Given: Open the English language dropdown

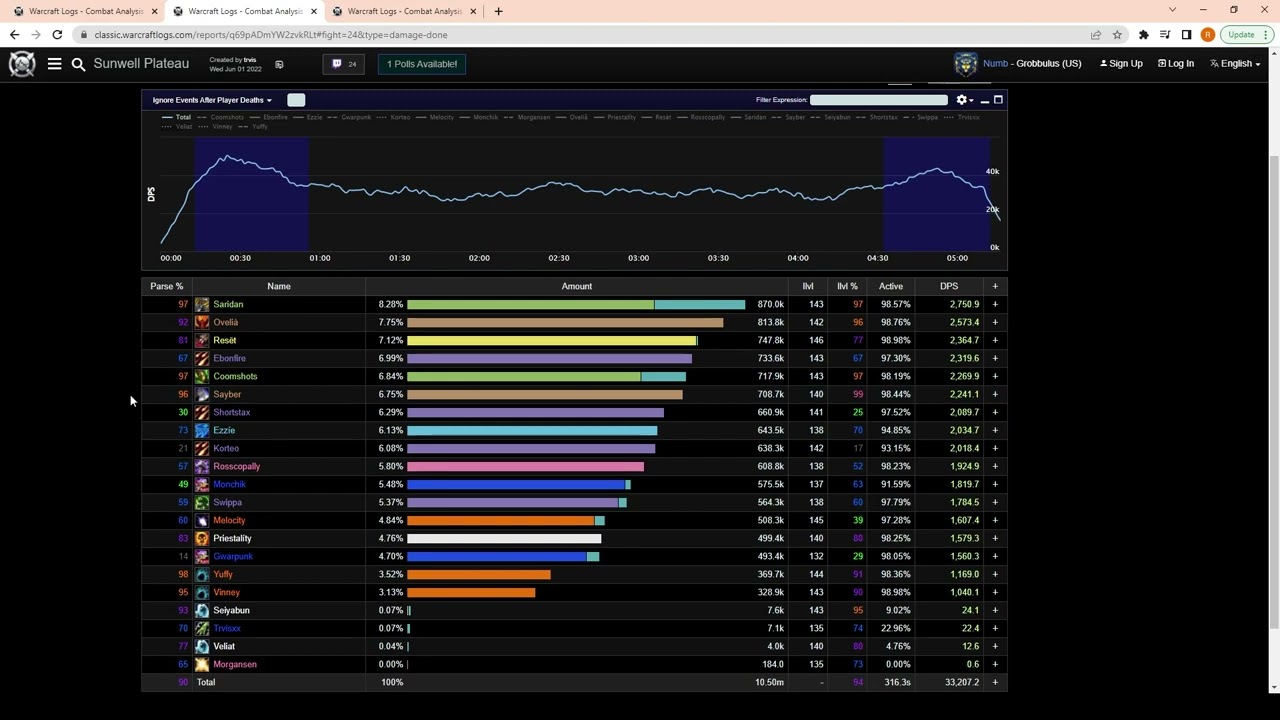Looking at the screenshot, I should [x=1235, y=64].
